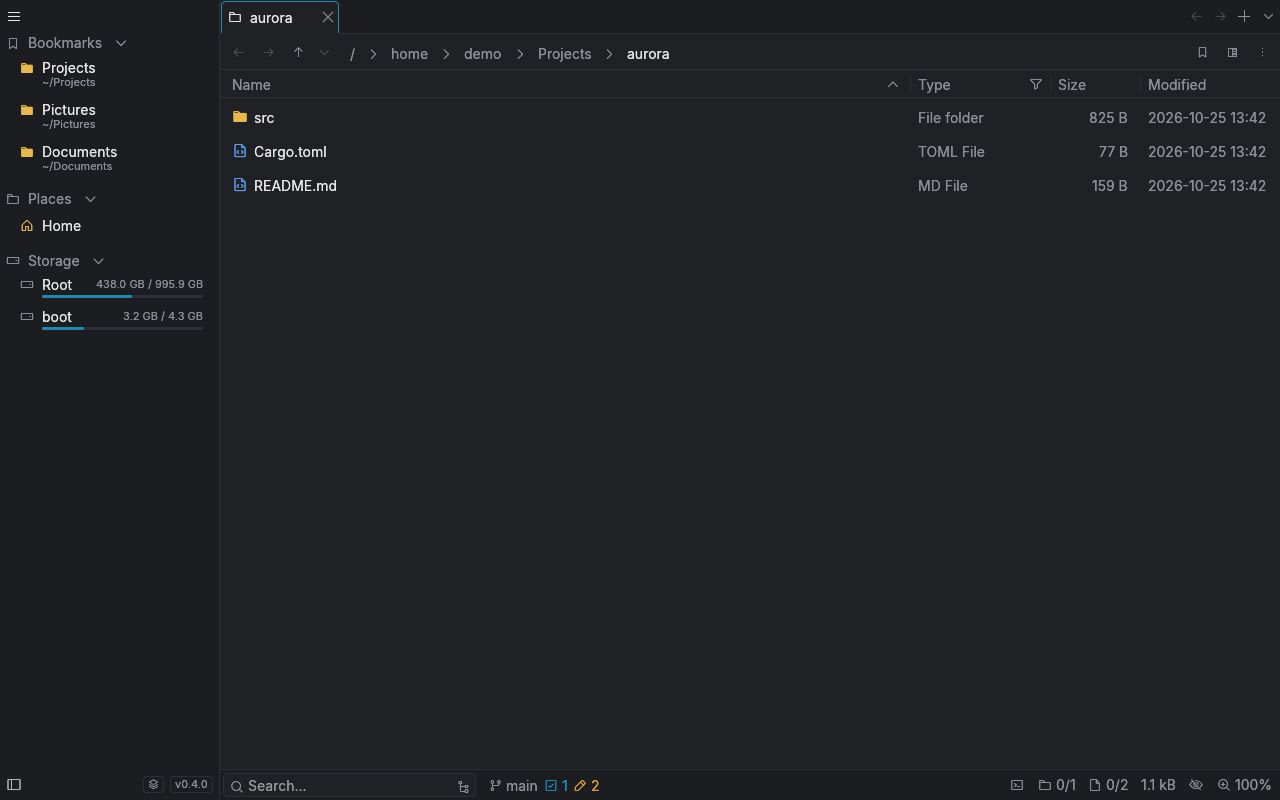Navigate forward in folder history

(268, 53)
